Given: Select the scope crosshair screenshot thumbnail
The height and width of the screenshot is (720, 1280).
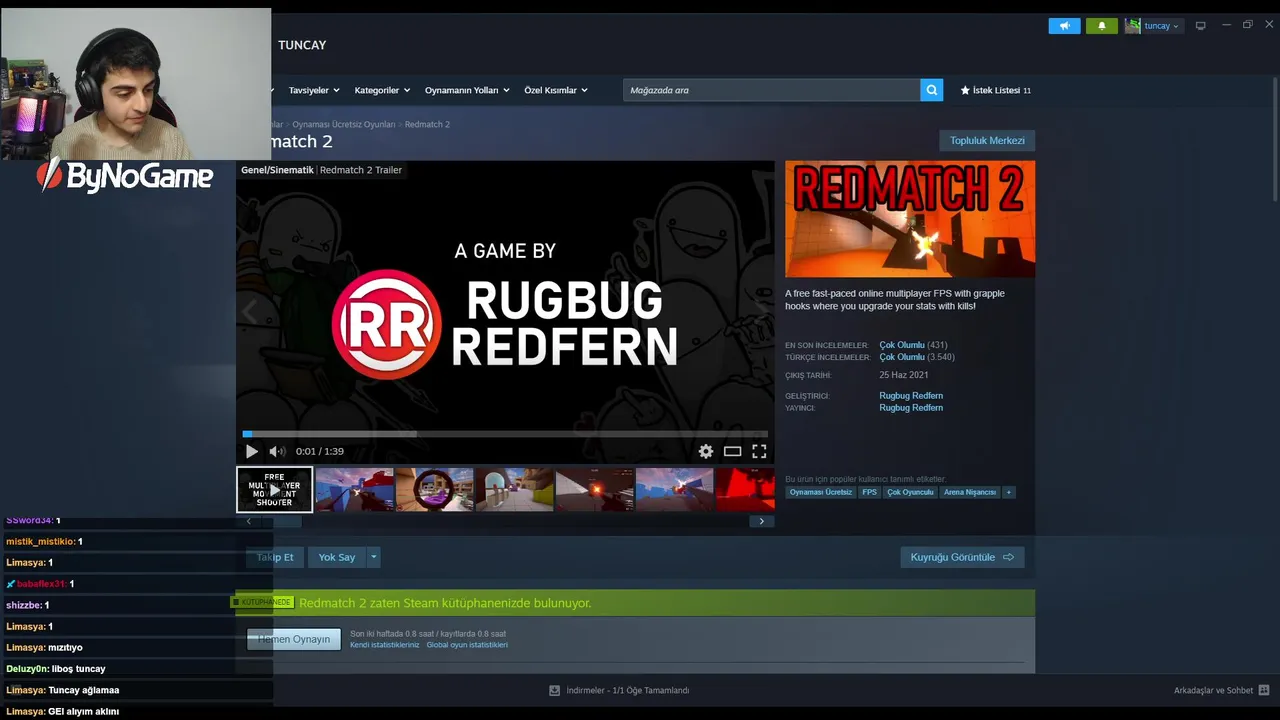Looking at the screenshot, I should pos(434,490).
